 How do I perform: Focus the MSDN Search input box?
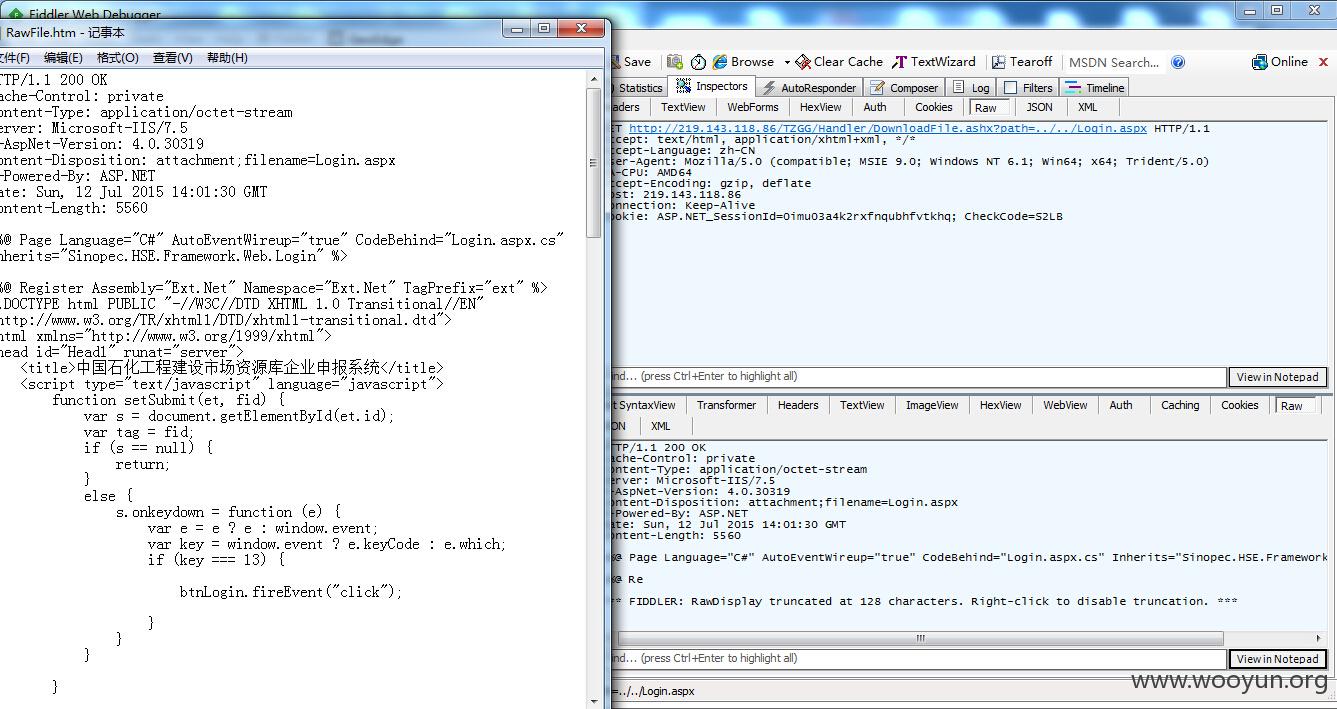(1114, 62)
